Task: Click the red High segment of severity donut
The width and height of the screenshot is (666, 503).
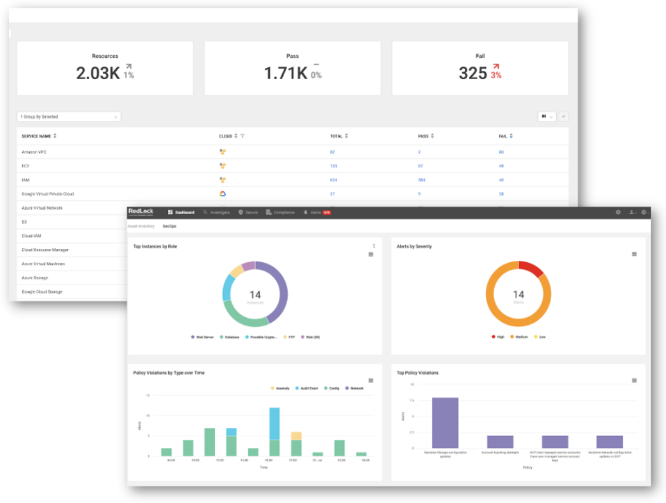Action: [x=531, y=268]
